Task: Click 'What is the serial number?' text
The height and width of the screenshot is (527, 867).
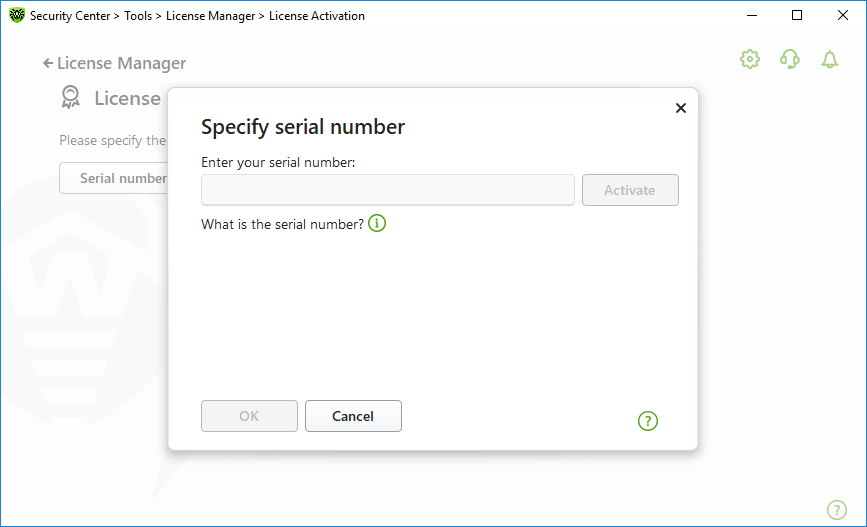Action: click(x=283, y=224)
